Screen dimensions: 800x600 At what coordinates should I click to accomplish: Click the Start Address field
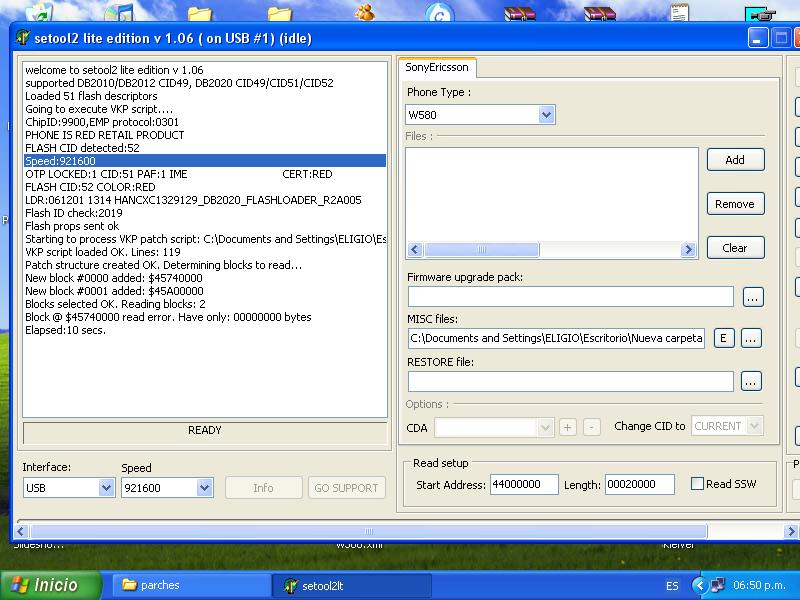coord(524,484)
